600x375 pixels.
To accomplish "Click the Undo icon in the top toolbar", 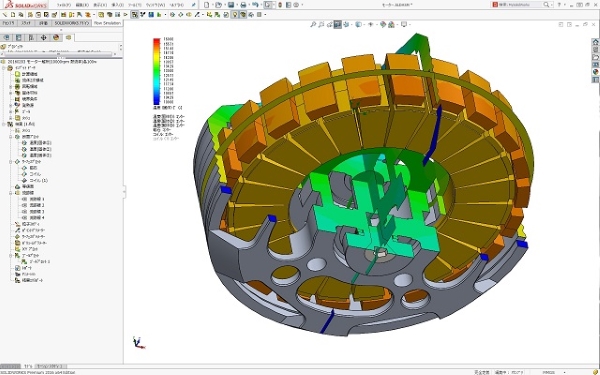I will (255, 5).
